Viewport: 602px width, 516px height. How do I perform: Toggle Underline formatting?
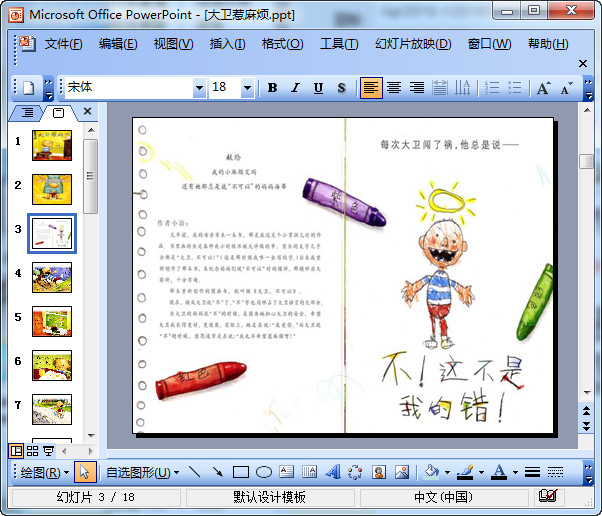[318, 88]
